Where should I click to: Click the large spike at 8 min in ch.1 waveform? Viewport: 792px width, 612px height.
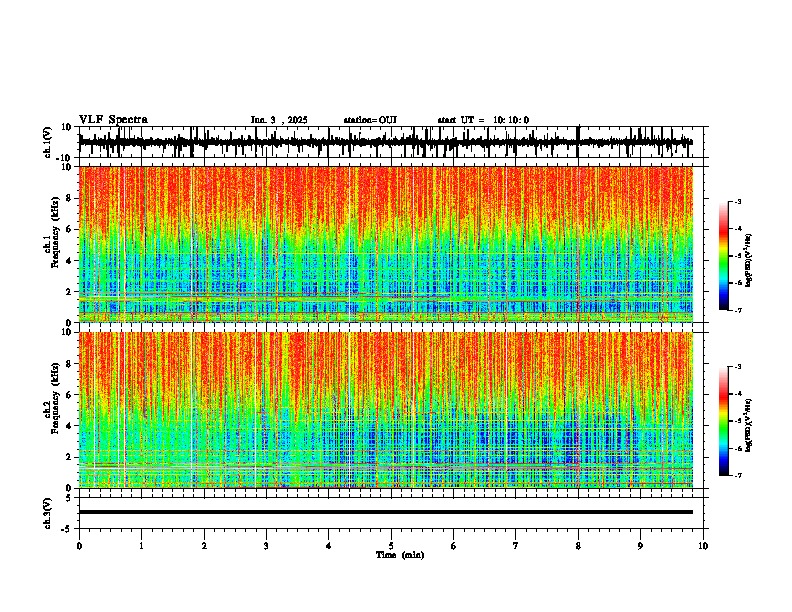point(578,142)
